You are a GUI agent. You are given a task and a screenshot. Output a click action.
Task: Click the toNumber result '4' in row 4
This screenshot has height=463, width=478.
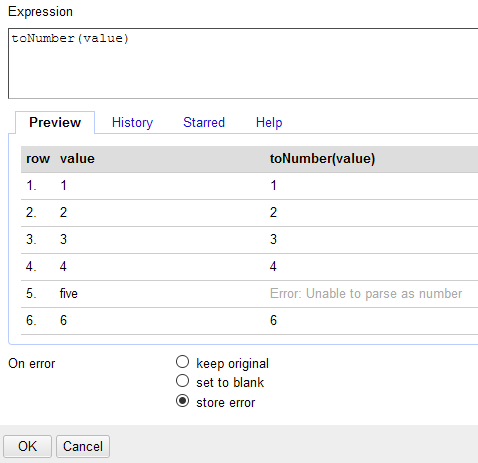pyautogui.click(x=273, y=266)
